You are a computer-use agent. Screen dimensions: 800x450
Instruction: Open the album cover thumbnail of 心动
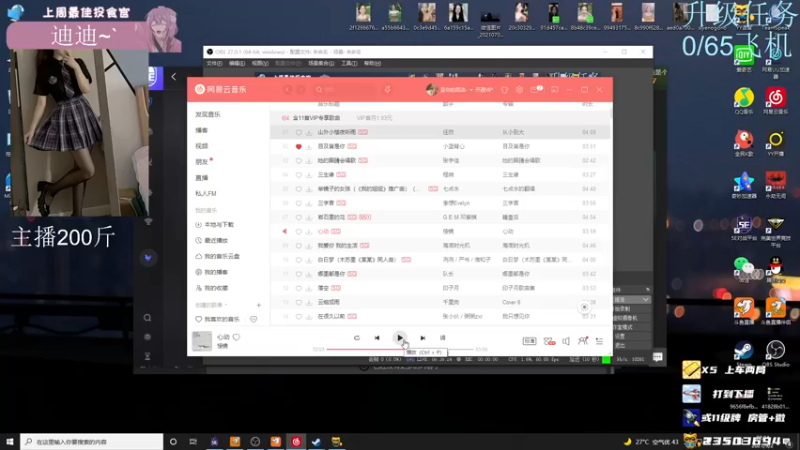pos(202,341)
